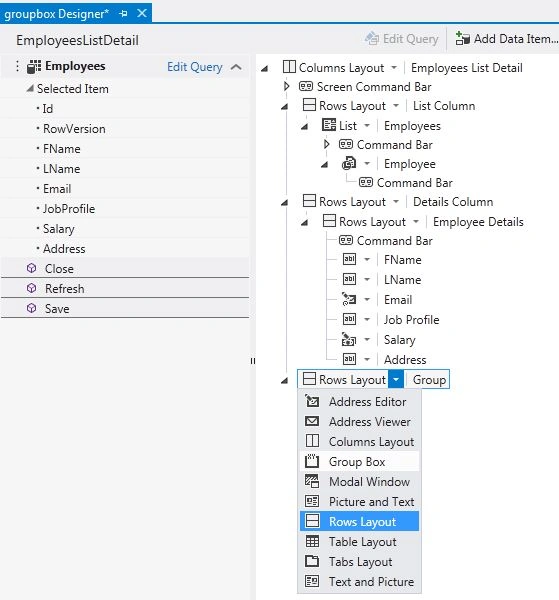This screenshot has width=559, height=600.
Task: Click the Command Bar icon under Employee
Action: click(366, 183)
